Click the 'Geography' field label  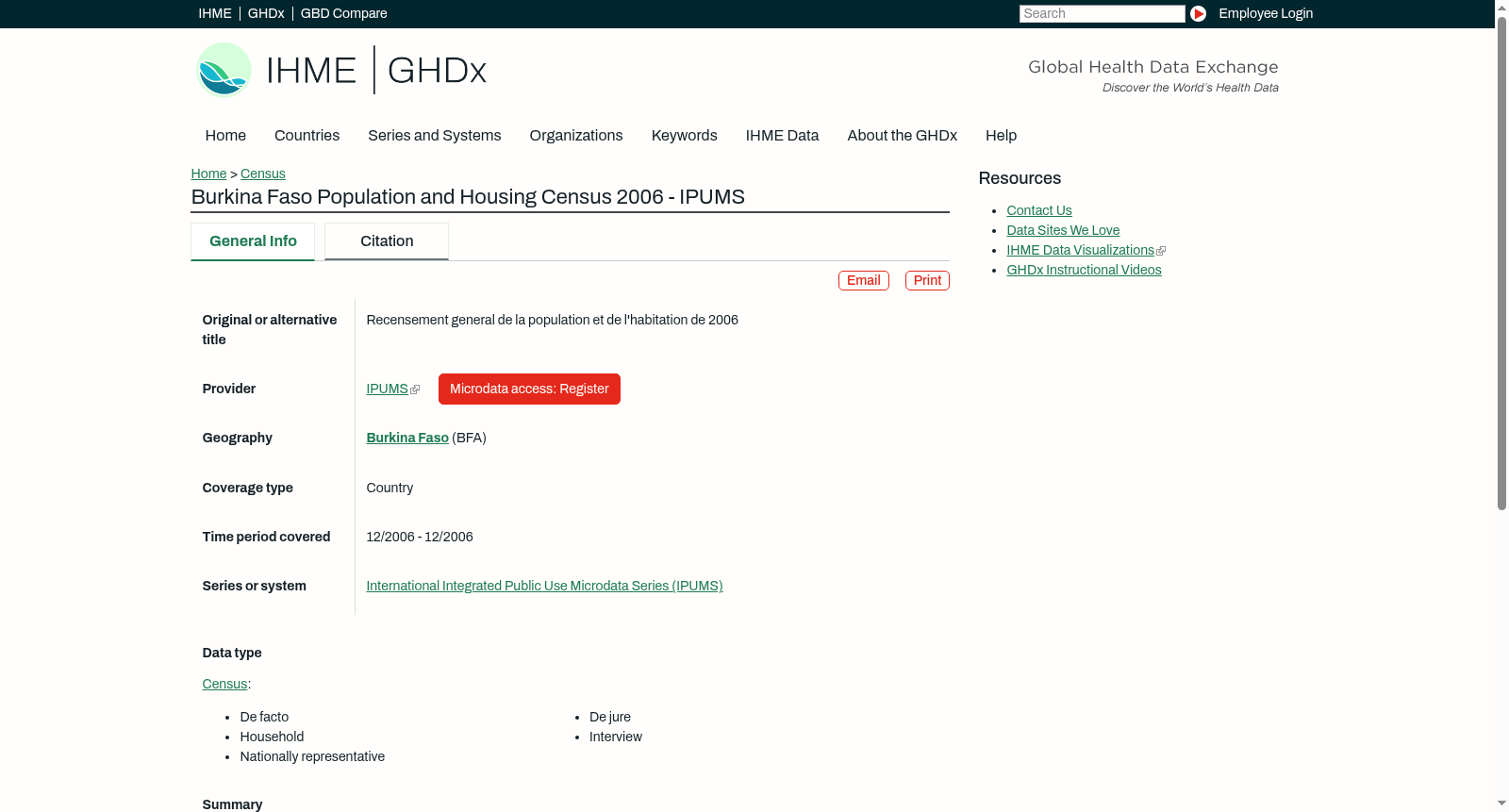click(x=237, y=438)
